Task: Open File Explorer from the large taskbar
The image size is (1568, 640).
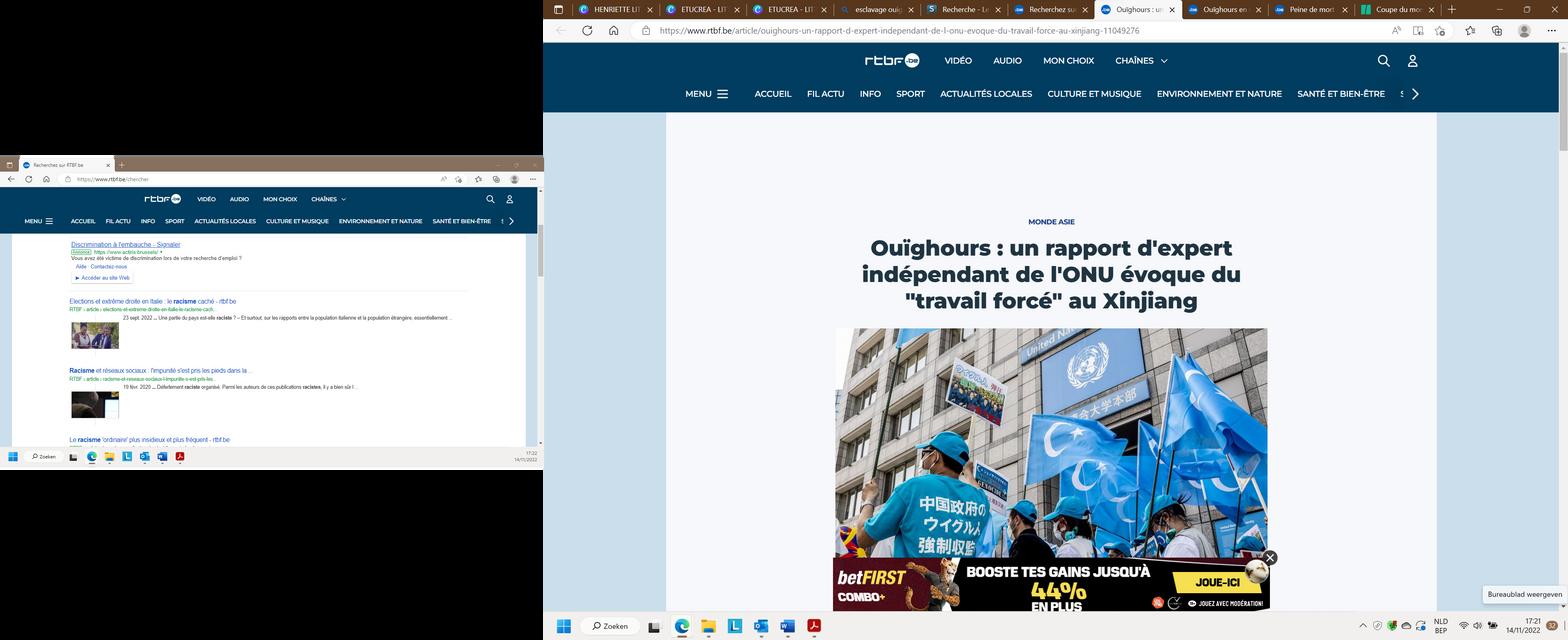Action: pyautogui.click(x=708, y=626)
